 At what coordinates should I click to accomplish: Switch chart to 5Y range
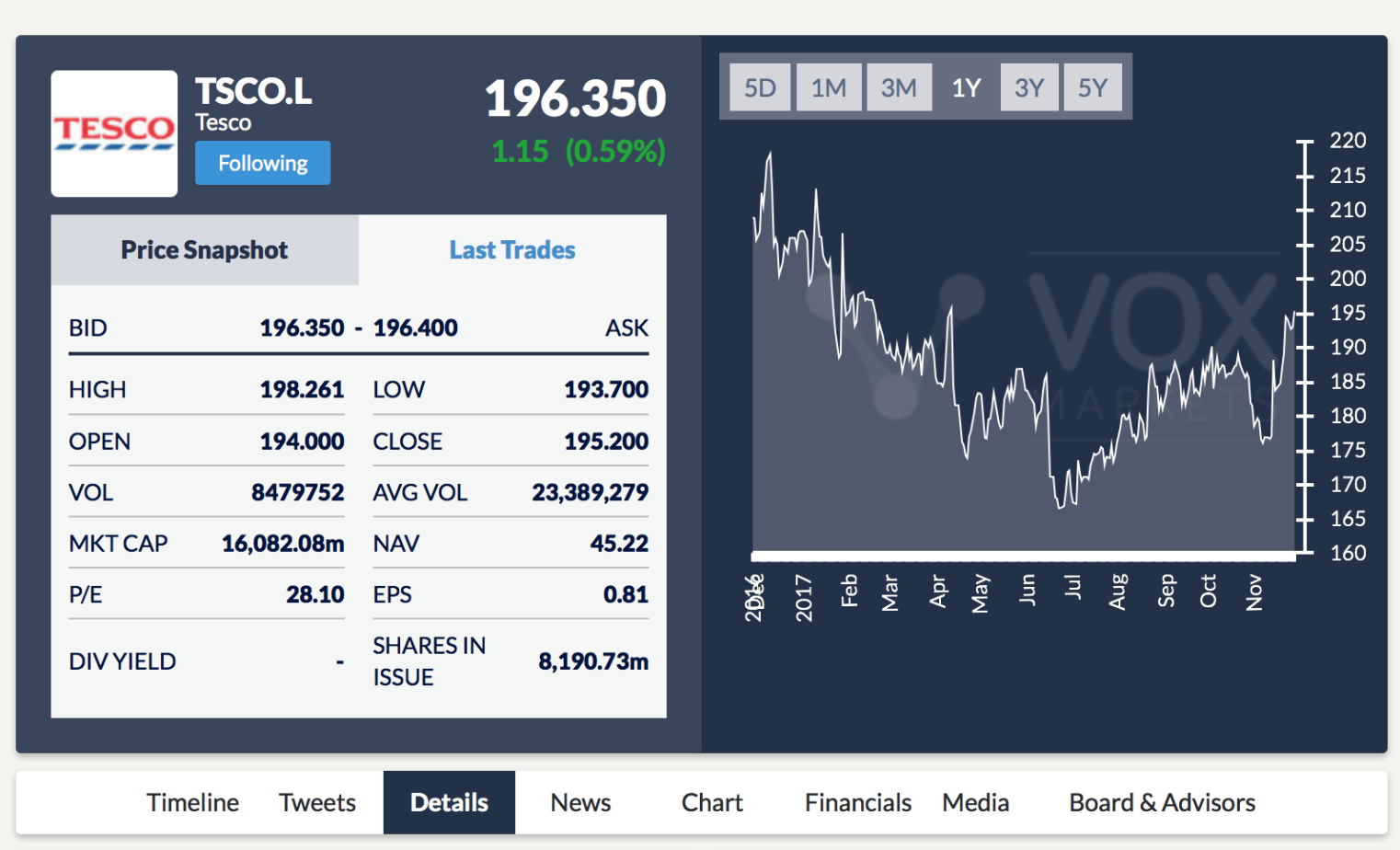[1093, 87]
